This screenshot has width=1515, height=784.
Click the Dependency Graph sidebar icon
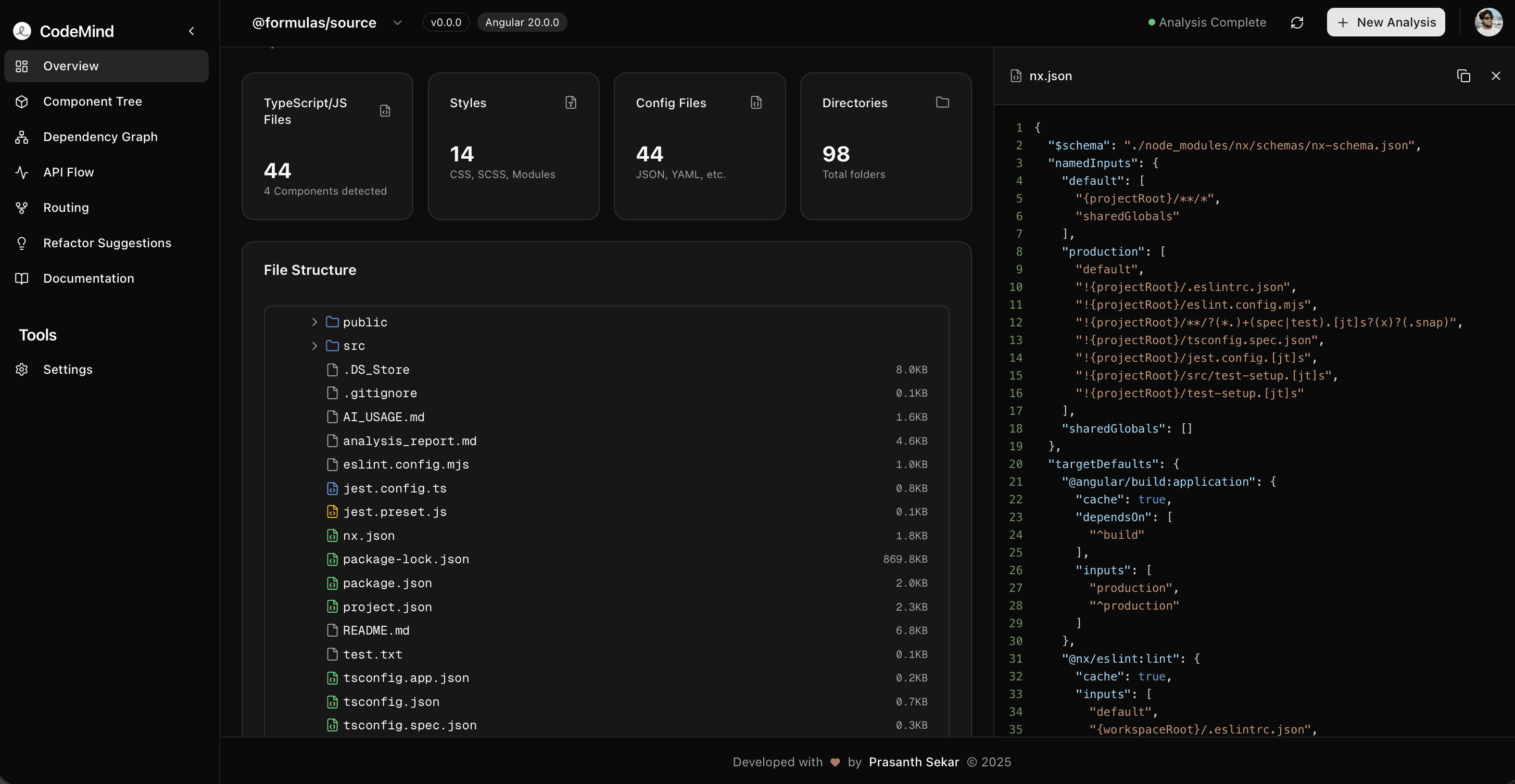[22, 137]
